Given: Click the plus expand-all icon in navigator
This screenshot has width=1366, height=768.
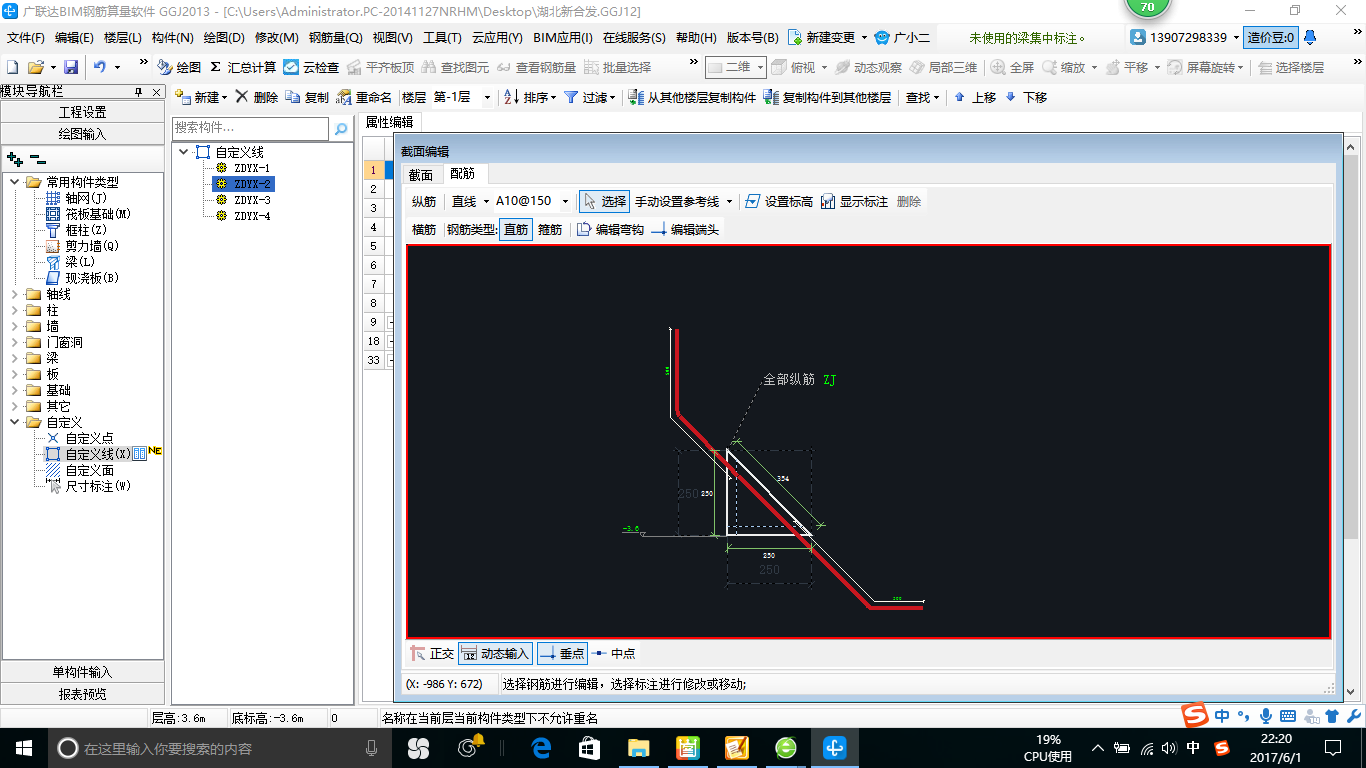Looking at the screenshot, I should click(15, 158).
